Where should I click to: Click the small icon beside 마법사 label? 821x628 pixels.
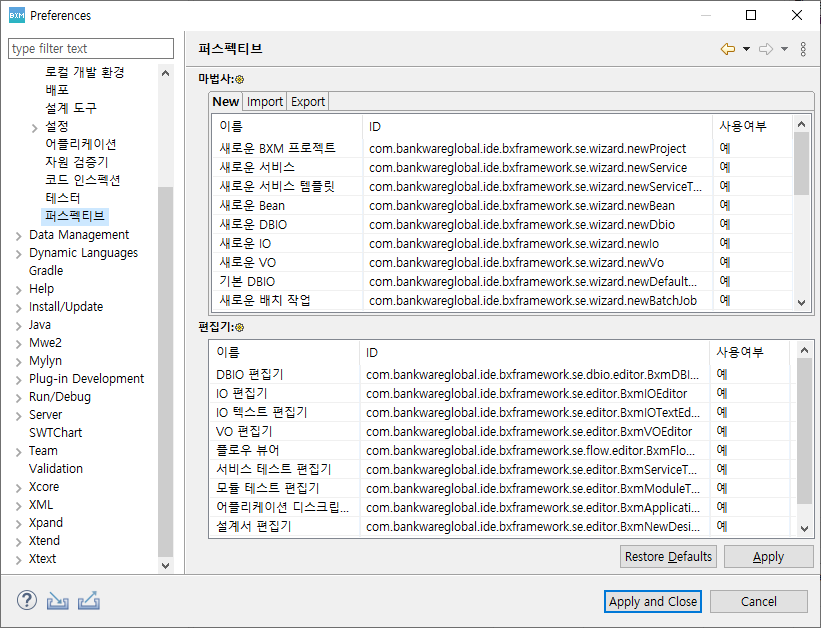[240, 79]
